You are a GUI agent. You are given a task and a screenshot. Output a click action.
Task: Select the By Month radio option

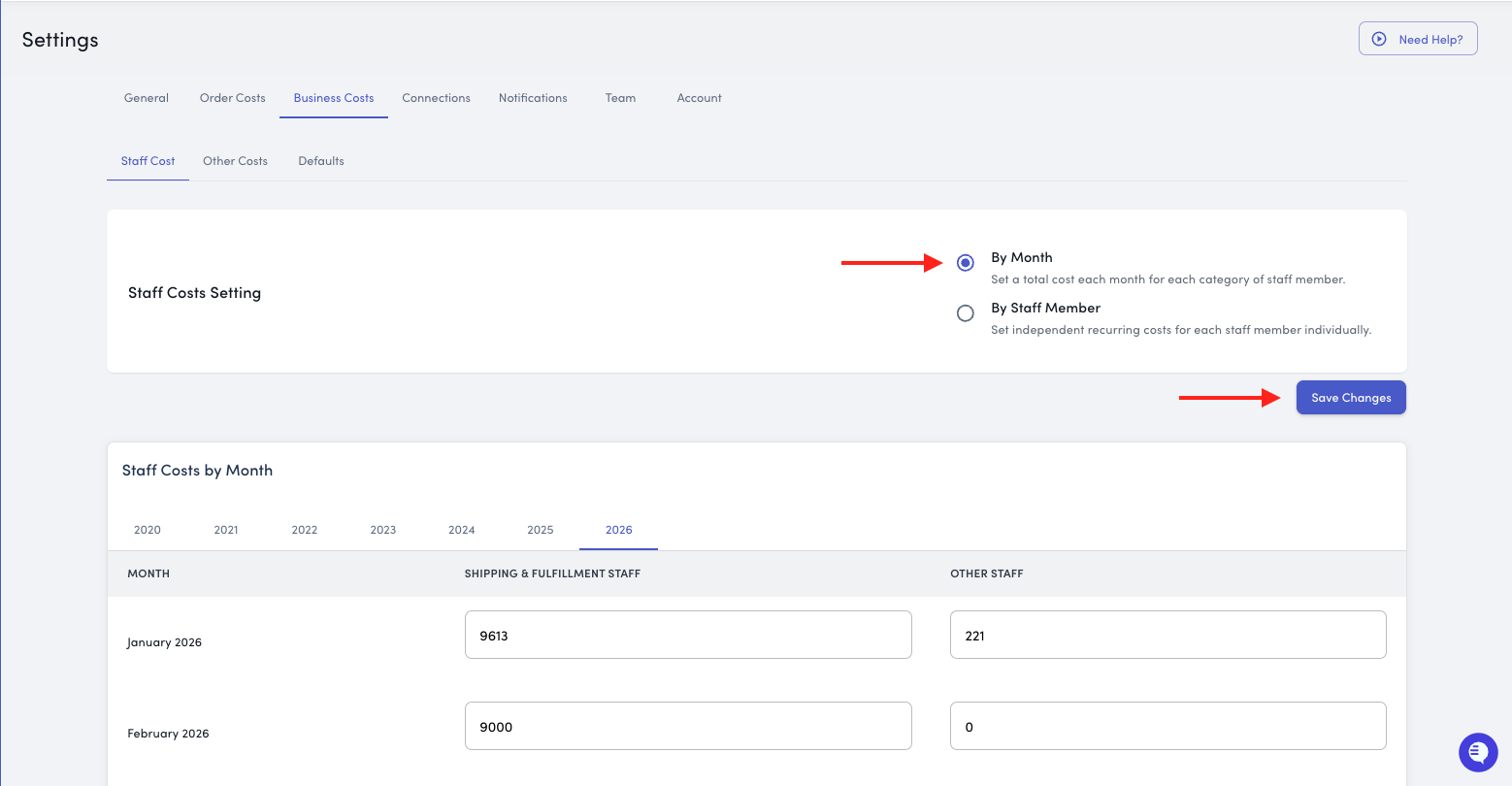pyautogui.click(x=965, y=263)
